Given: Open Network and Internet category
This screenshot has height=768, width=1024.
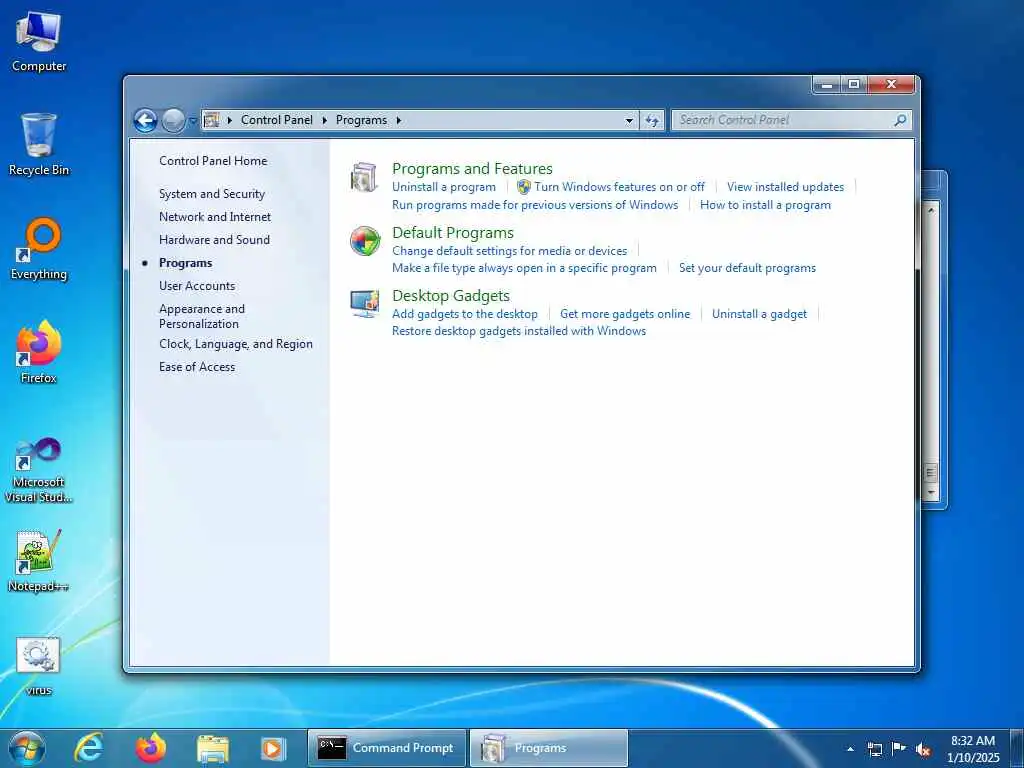Looking at the screenshot, I should 215,217.
